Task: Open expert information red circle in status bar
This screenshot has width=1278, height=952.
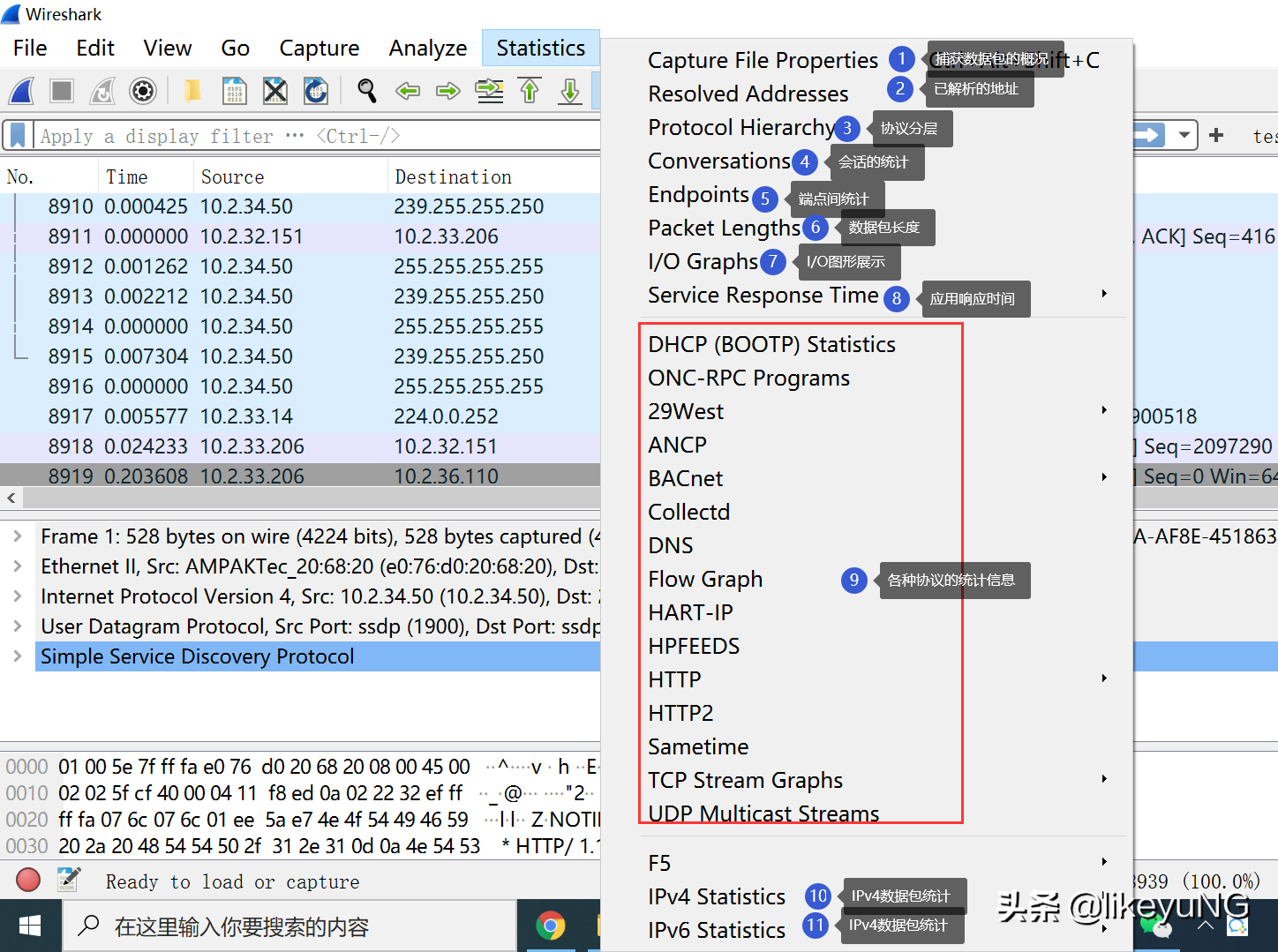Action: 28,880
